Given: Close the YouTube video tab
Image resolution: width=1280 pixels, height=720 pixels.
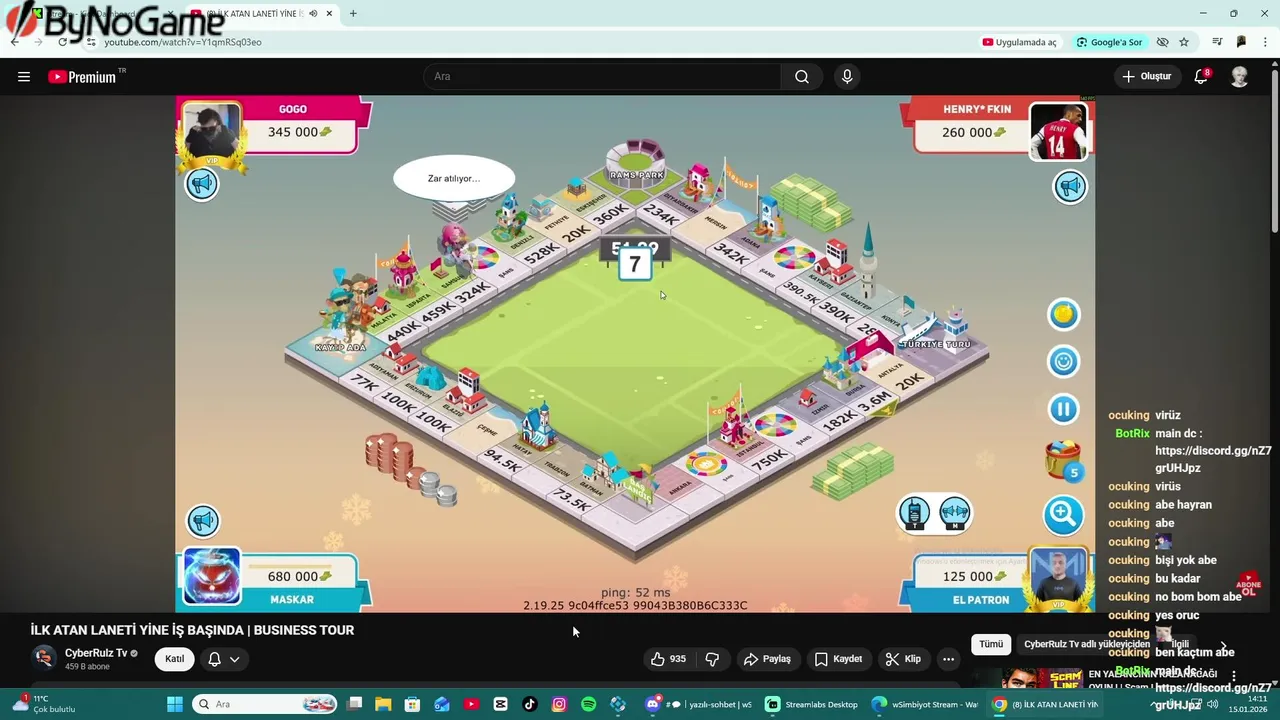Looking at the screenshot, I should click(x=329, y=14).
